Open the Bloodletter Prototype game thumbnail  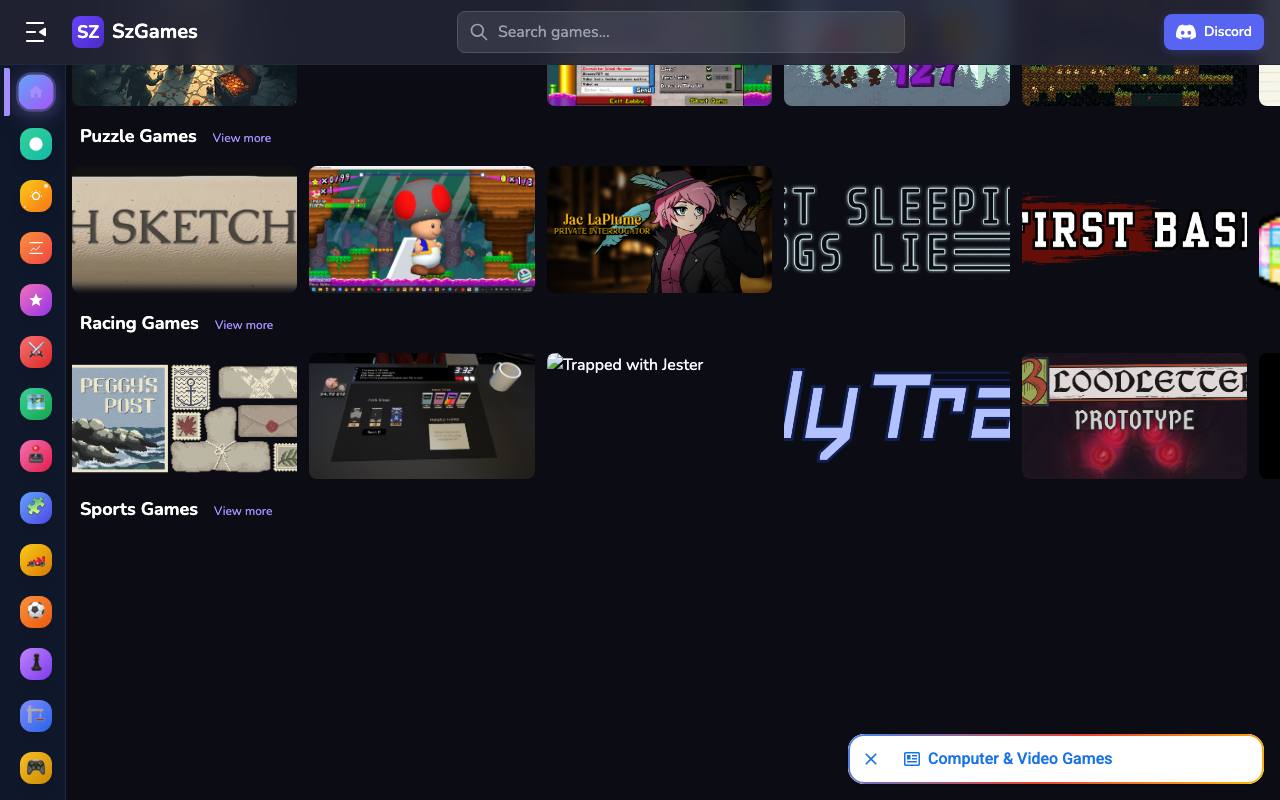[x=1134, y=416]
